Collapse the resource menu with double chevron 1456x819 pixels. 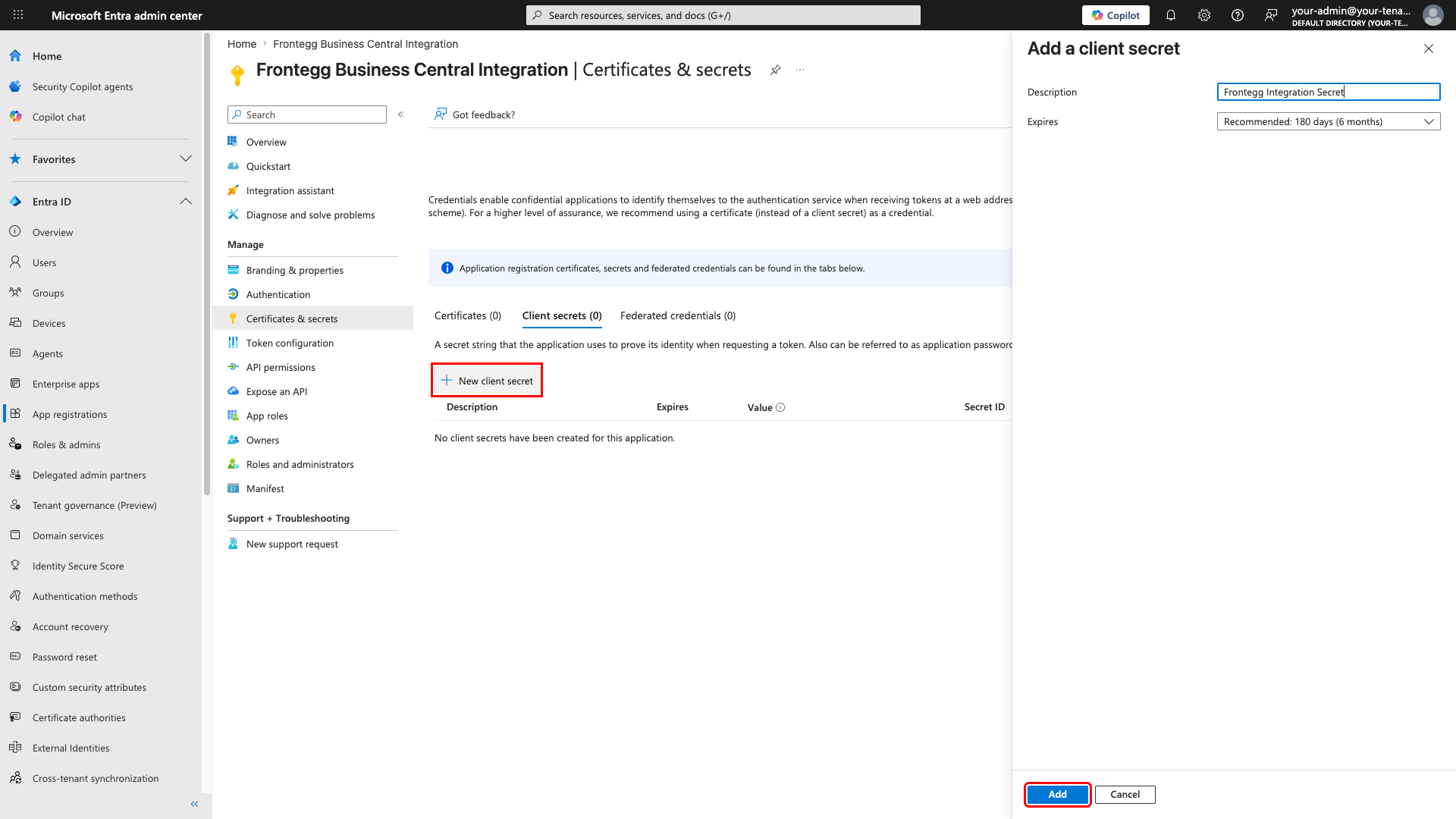coord(401,115)
